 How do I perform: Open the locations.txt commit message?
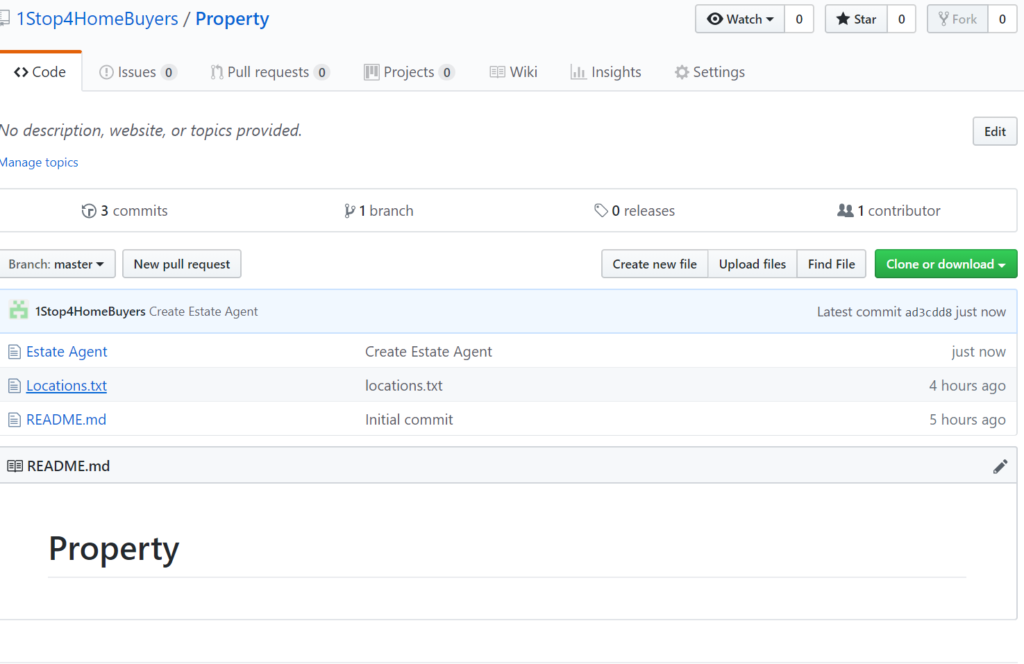click(x=404, y=385)
